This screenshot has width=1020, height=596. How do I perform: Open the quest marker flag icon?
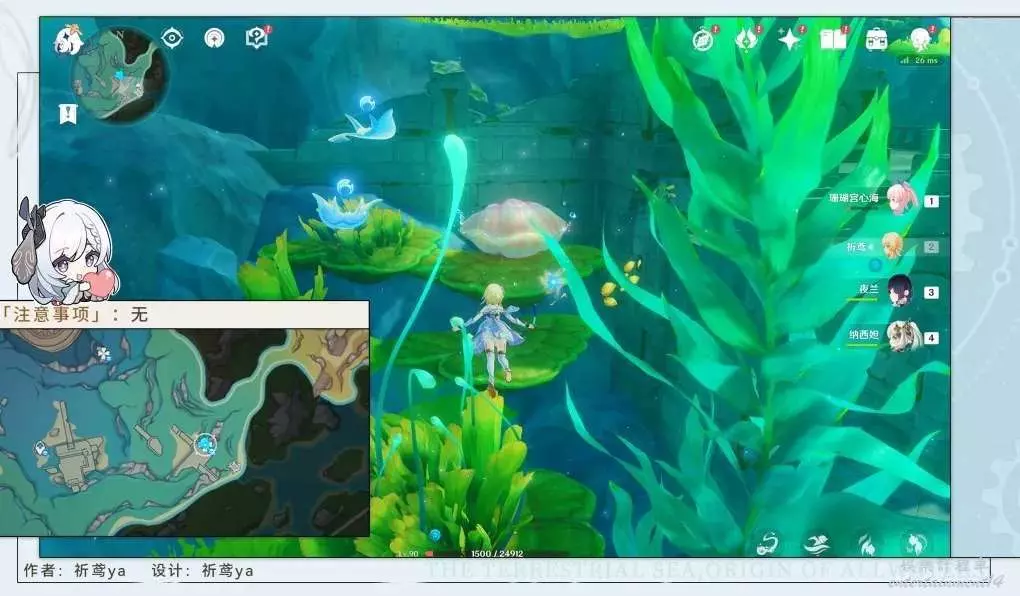click(68, 114)
